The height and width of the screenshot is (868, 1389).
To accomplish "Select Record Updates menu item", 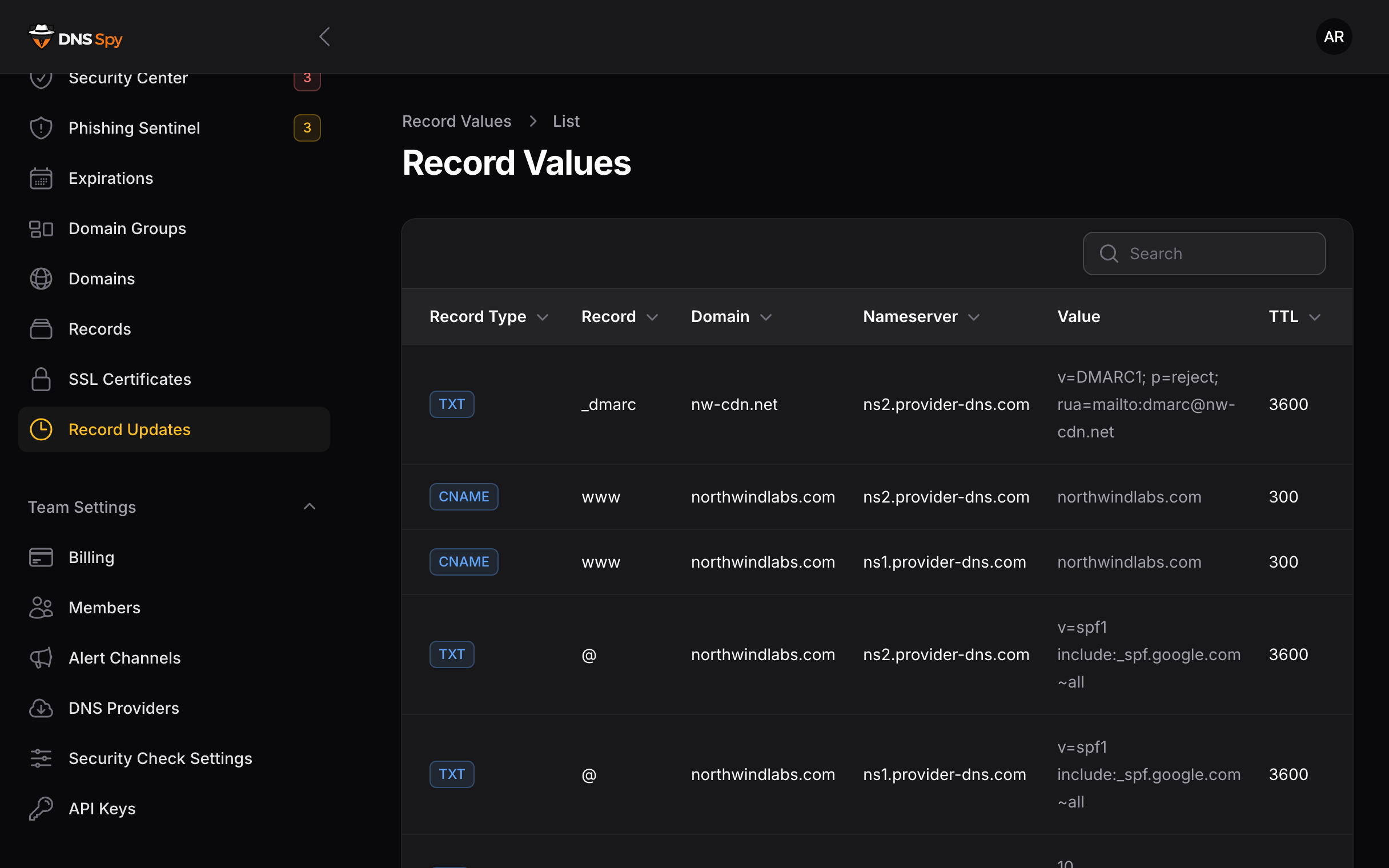I will click(174, 429).
